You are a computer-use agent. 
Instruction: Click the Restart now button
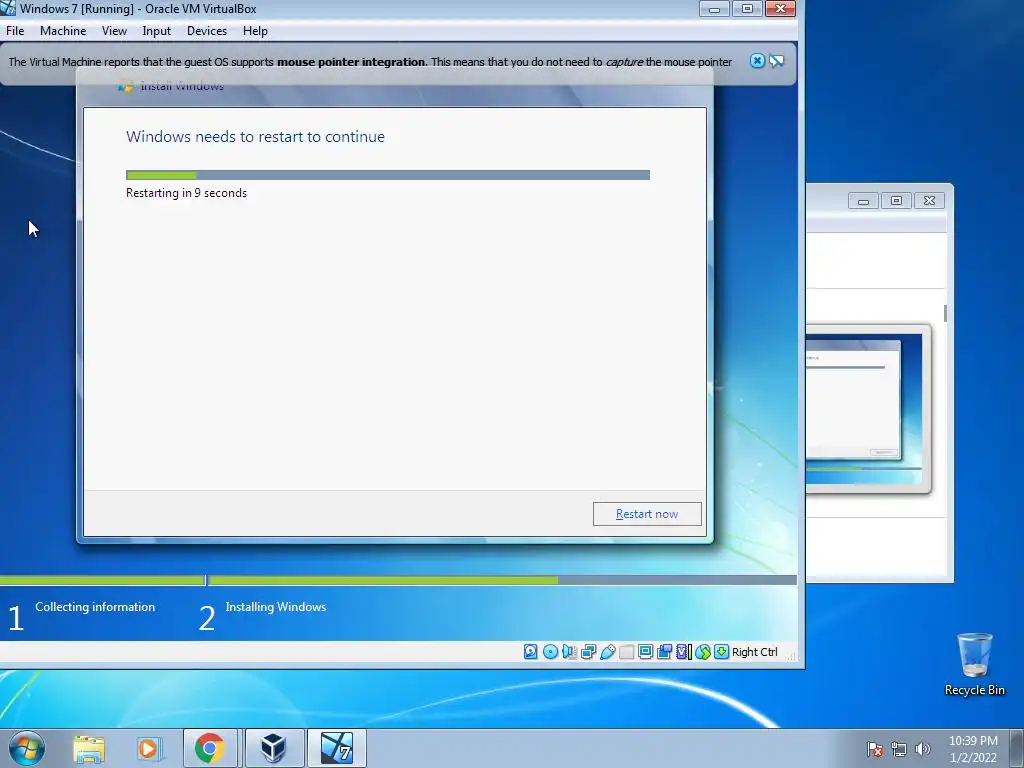[x=647, y=514]
